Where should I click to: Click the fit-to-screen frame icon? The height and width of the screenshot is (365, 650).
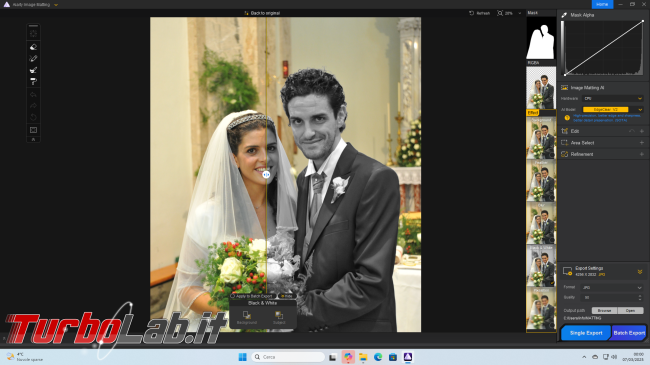34,130
